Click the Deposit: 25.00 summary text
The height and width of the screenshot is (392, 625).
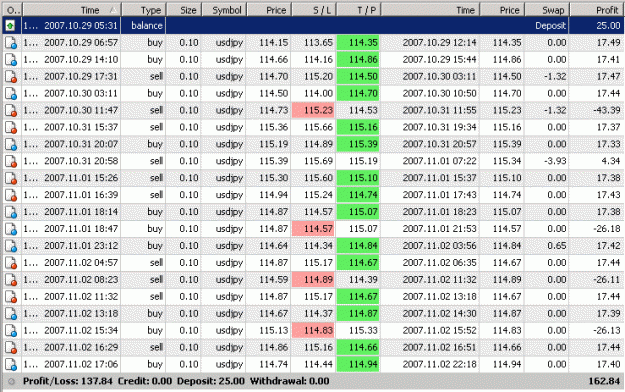[x=210, y=382]
